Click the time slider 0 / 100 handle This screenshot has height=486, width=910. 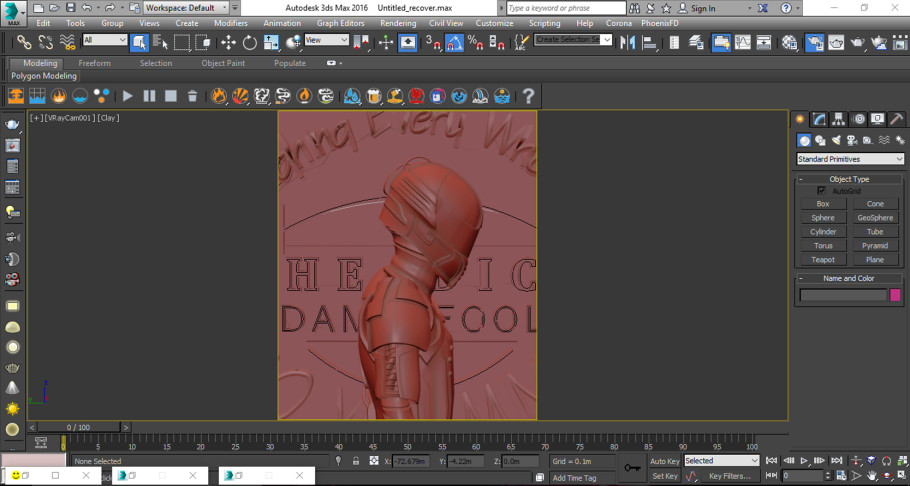tap(78, 427)
